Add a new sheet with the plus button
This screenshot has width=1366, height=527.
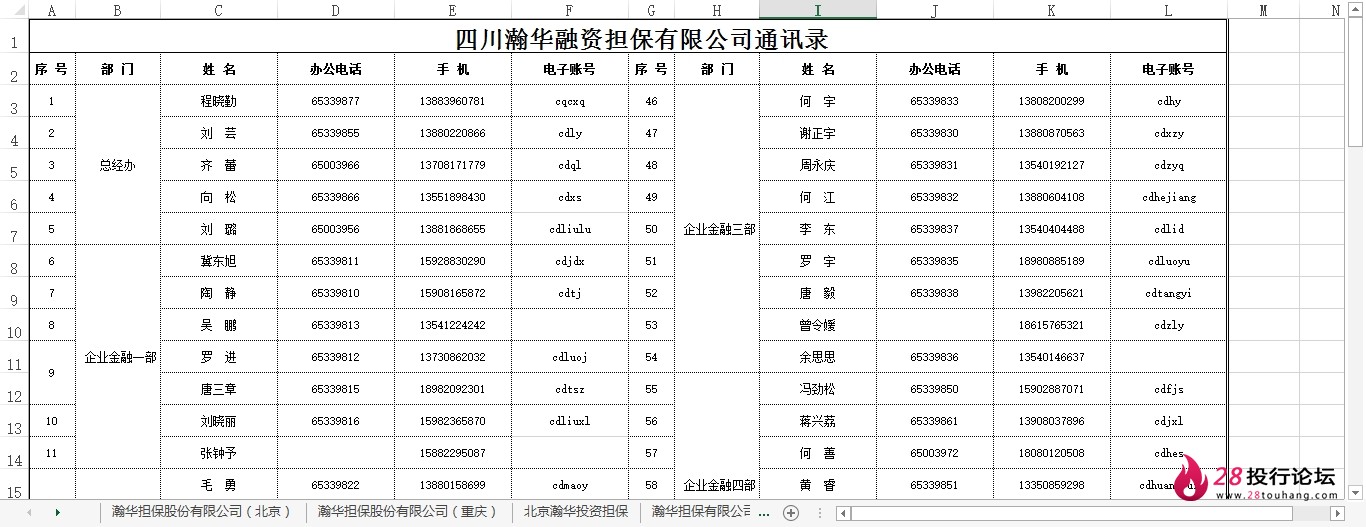coord(791,512)
